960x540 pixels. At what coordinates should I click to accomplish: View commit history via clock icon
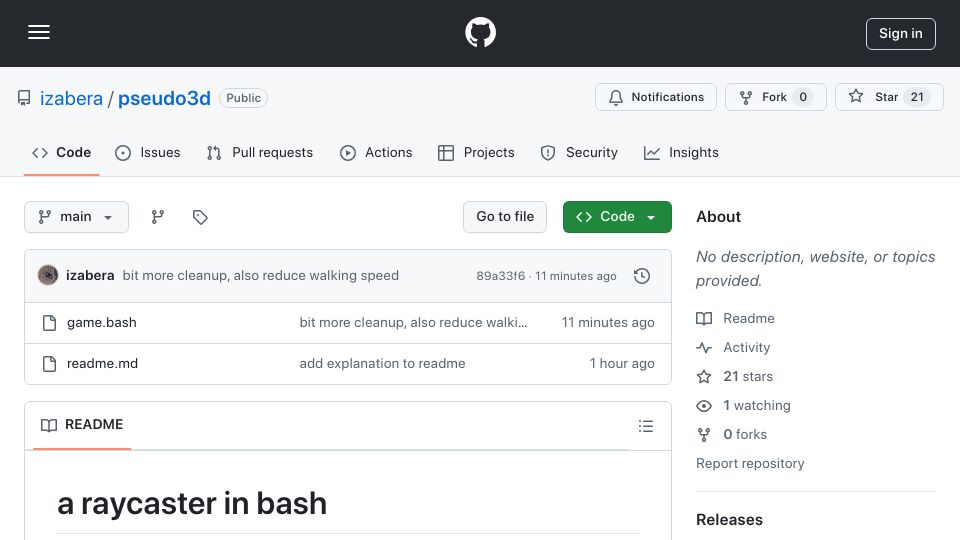[642, 276]
